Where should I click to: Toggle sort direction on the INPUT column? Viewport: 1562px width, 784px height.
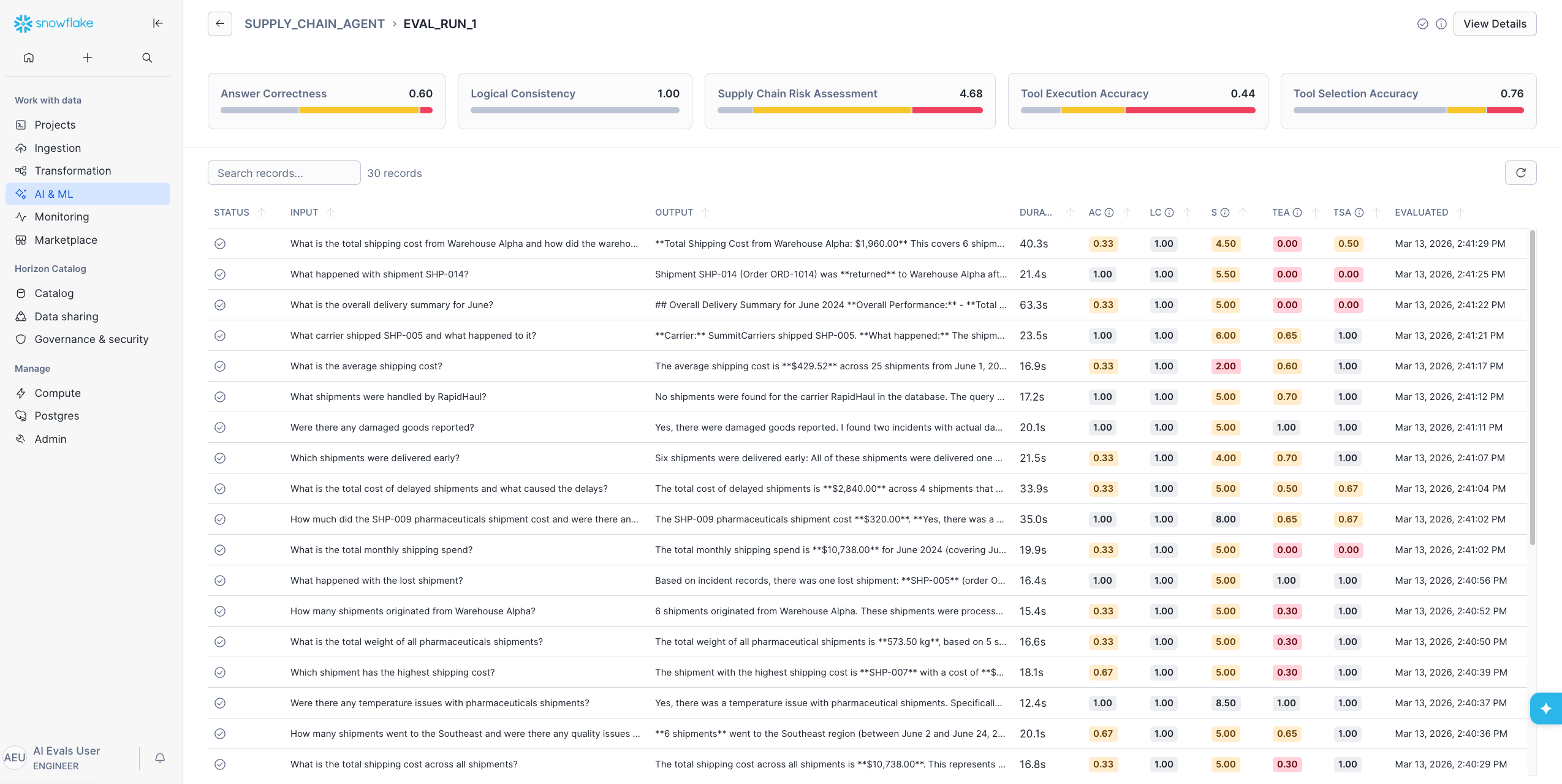tap(330, 212)
